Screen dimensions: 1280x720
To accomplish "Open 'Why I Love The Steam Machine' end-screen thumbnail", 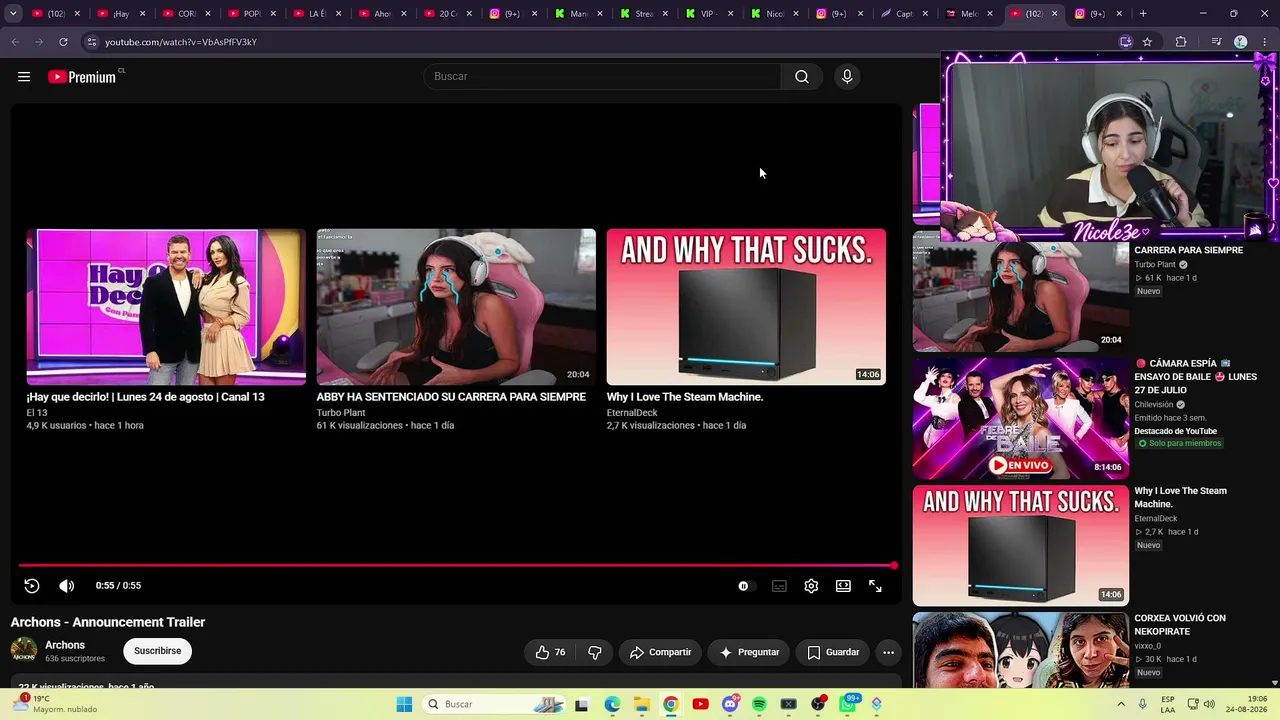I will [746, 307].
